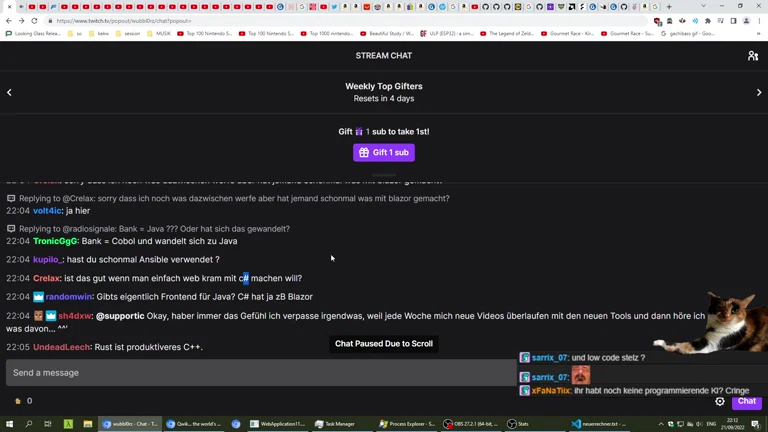Click the Send a message input field

262,373
